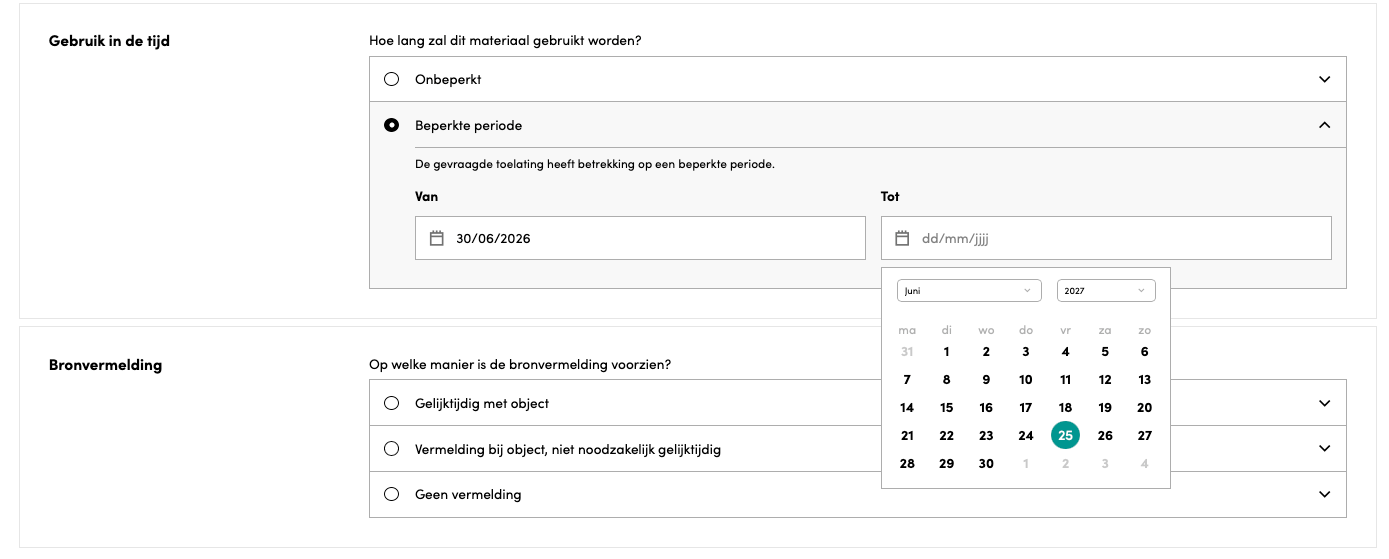1389x559 pixels.
Task: Collapse Beperkte periode with up chevron
Action: pos(1325,125)
